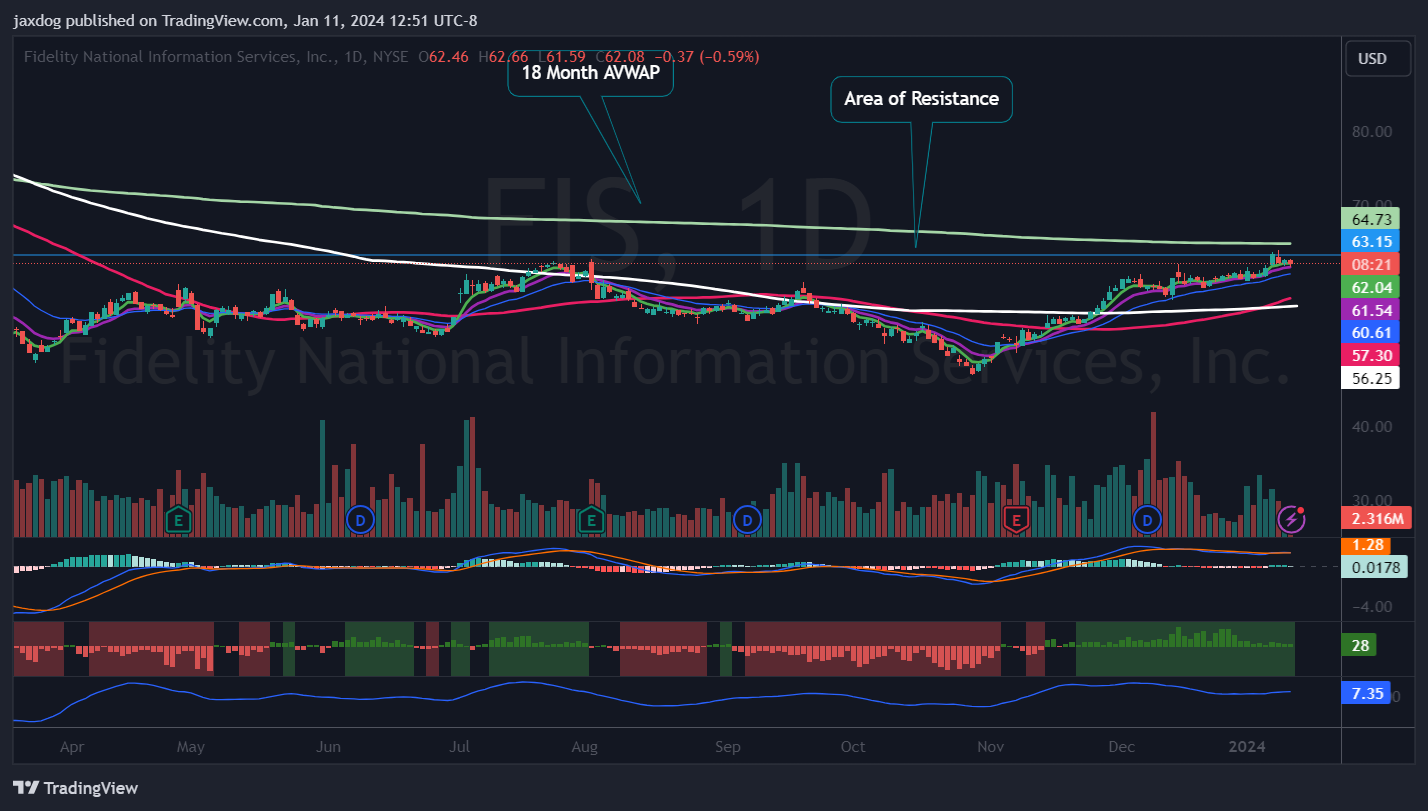The image size is (1428, 811).
Task: Click the purple lightning event icon
Action: [x=1292, y=519]
